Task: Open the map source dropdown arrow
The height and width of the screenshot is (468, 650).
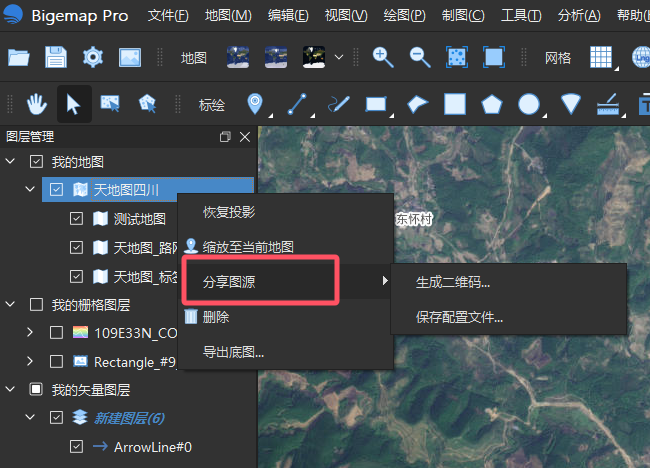Action: 339,57
